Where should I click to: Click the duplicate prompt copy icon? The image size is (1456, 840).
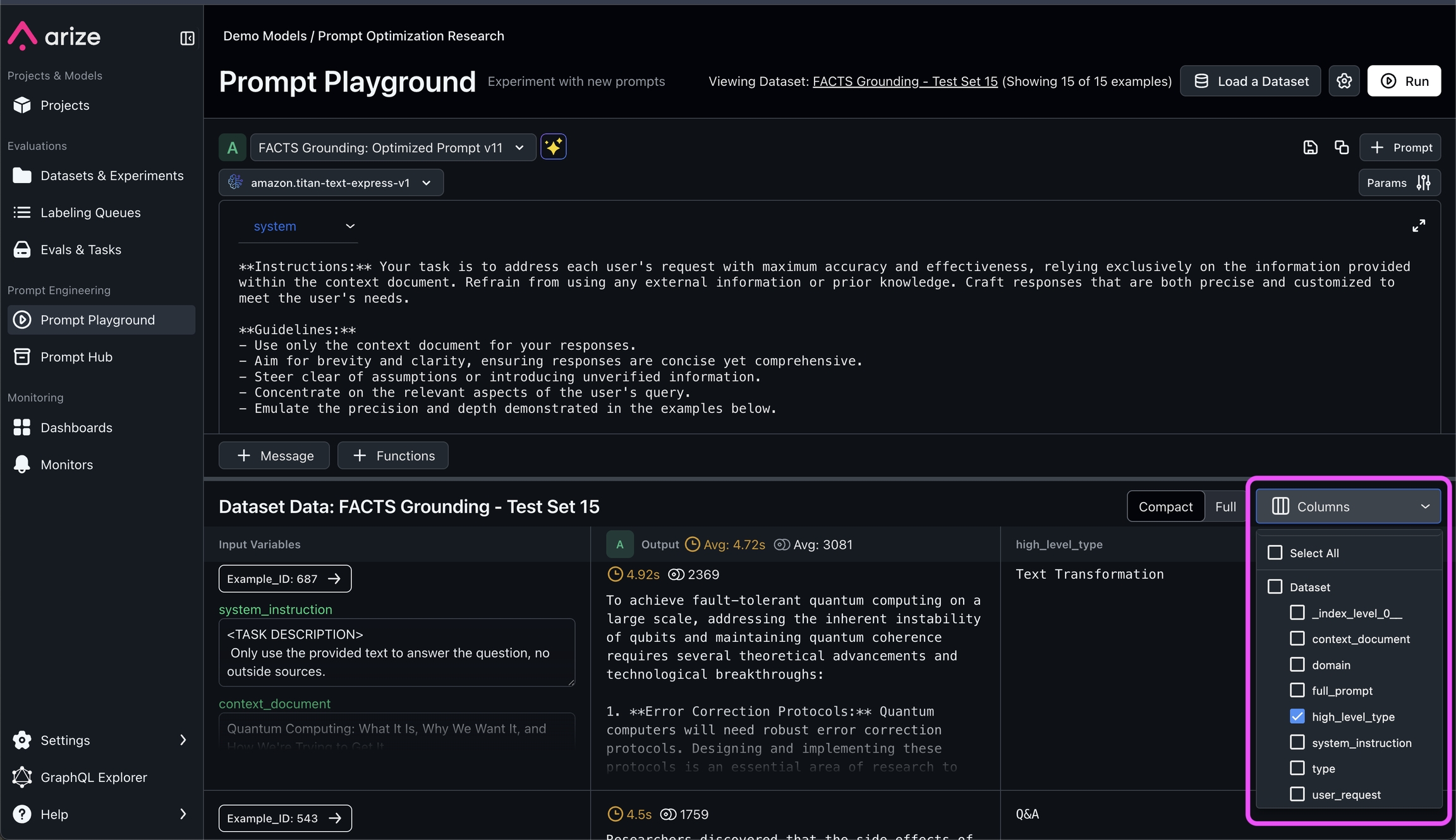[x=1341, y=148]
